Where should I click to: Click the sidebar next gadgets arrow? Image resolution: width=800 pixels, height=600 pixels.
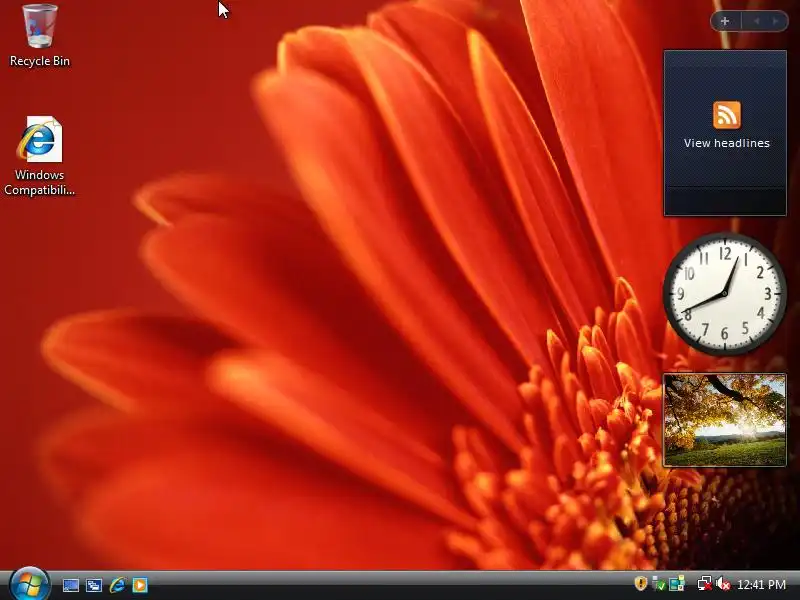coord(776,21)
